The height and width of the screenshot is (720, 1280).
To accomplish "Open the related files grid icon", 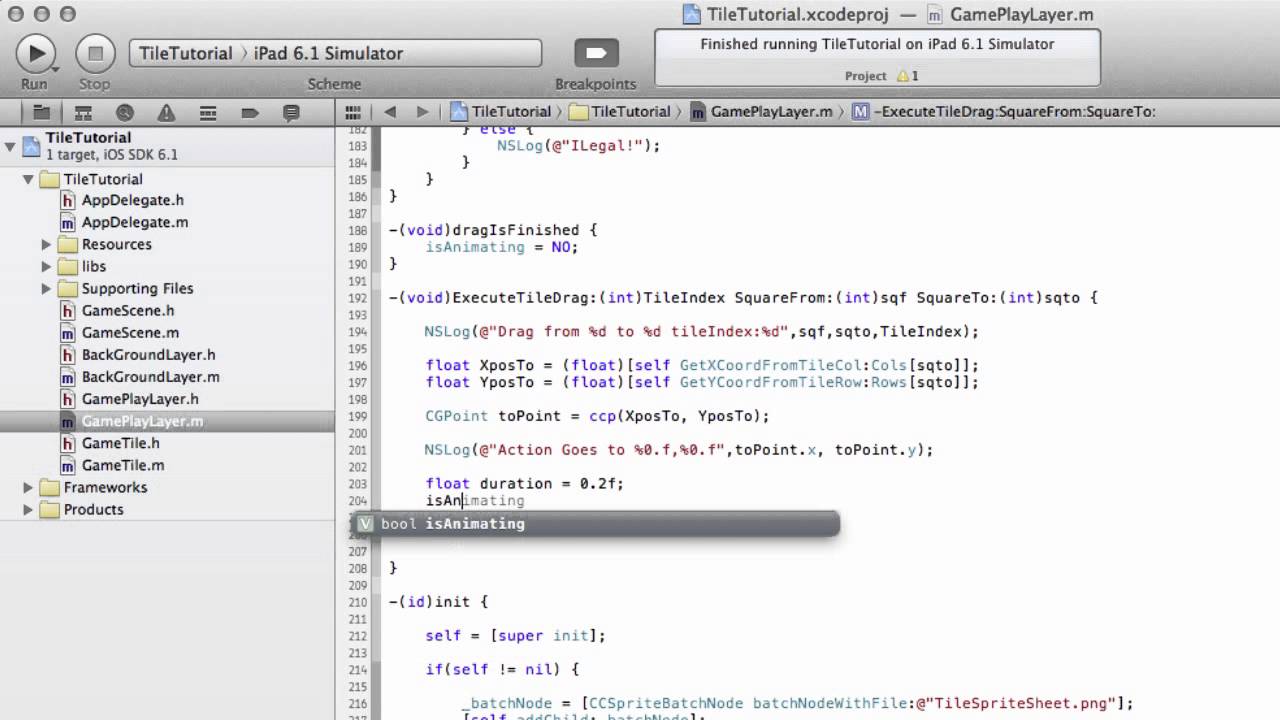I will (352, 112).
